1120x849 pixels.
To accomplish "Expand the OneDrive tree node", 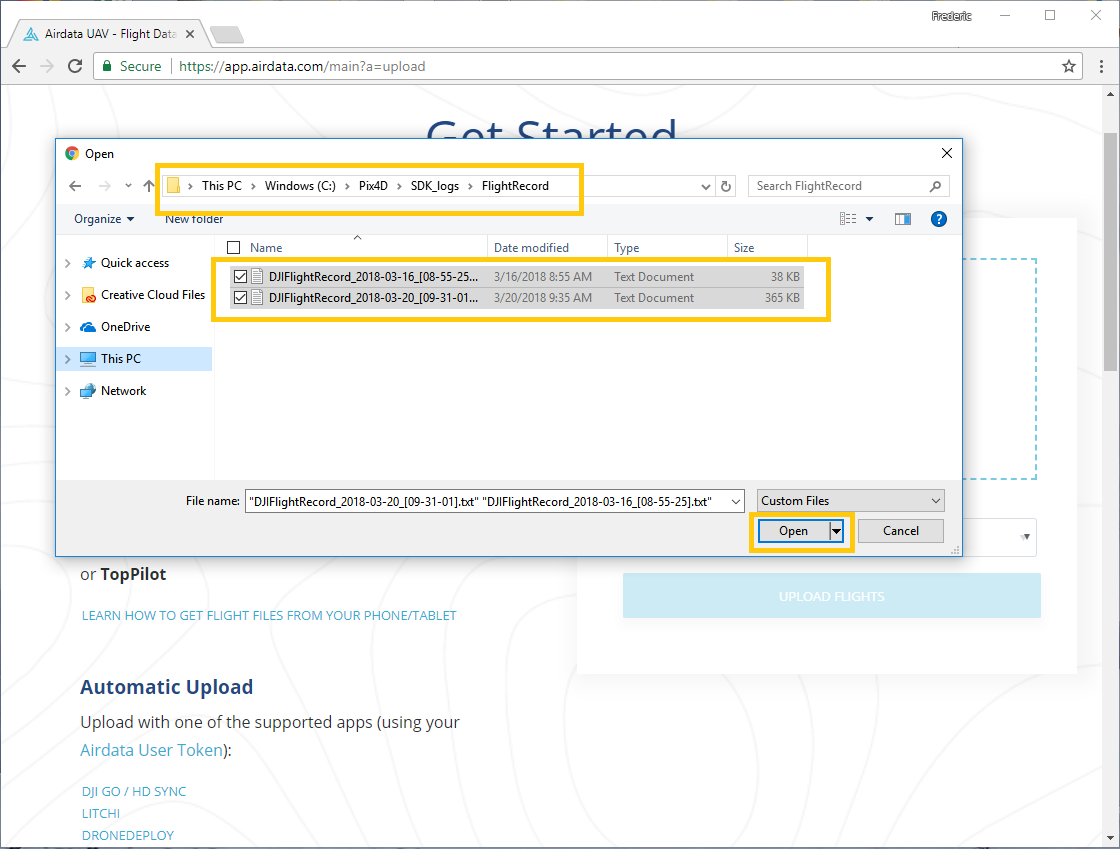I will (x=68, y=327).
